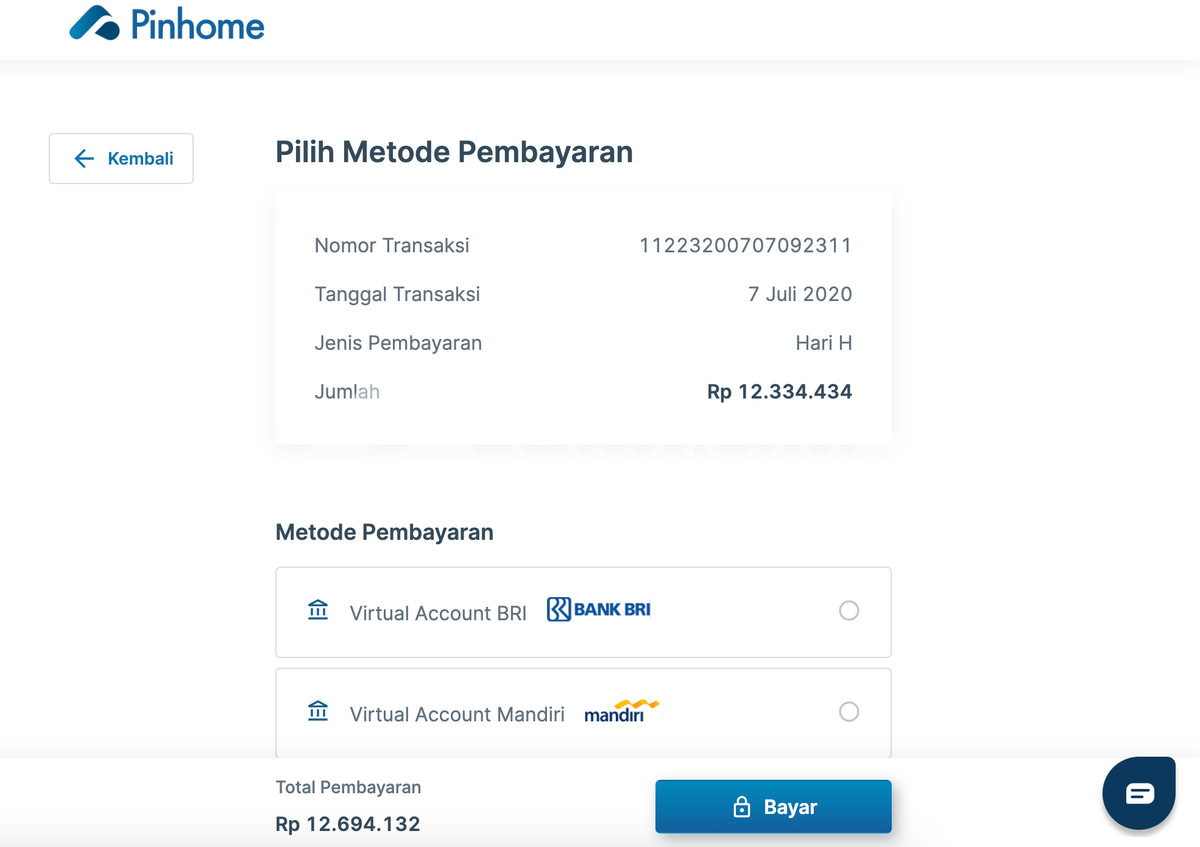Click the Virtual Account BRI label
Viewport: 1200px width, 847px height.
point(438,613)
